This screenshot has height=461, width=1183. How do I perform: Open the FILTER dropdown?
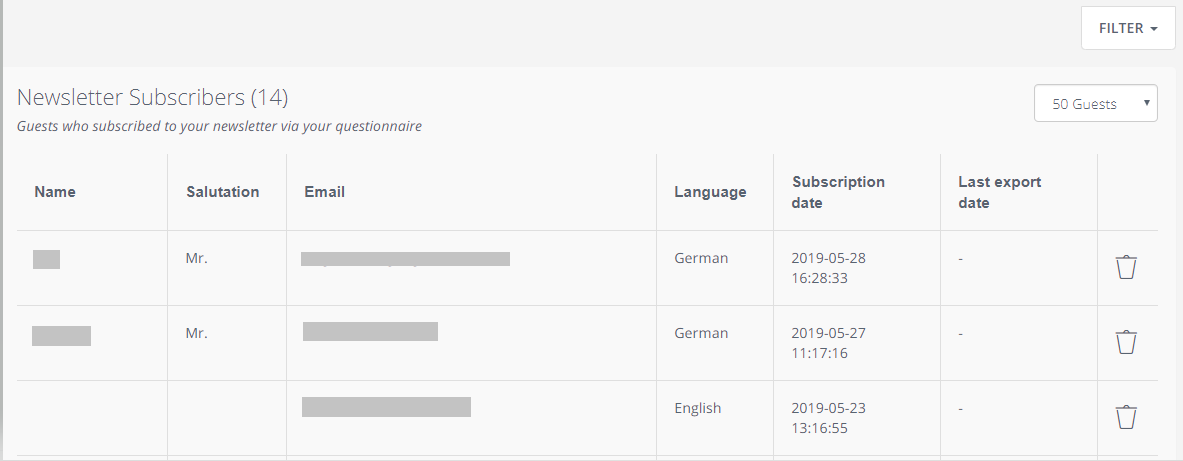point(1128,29)
